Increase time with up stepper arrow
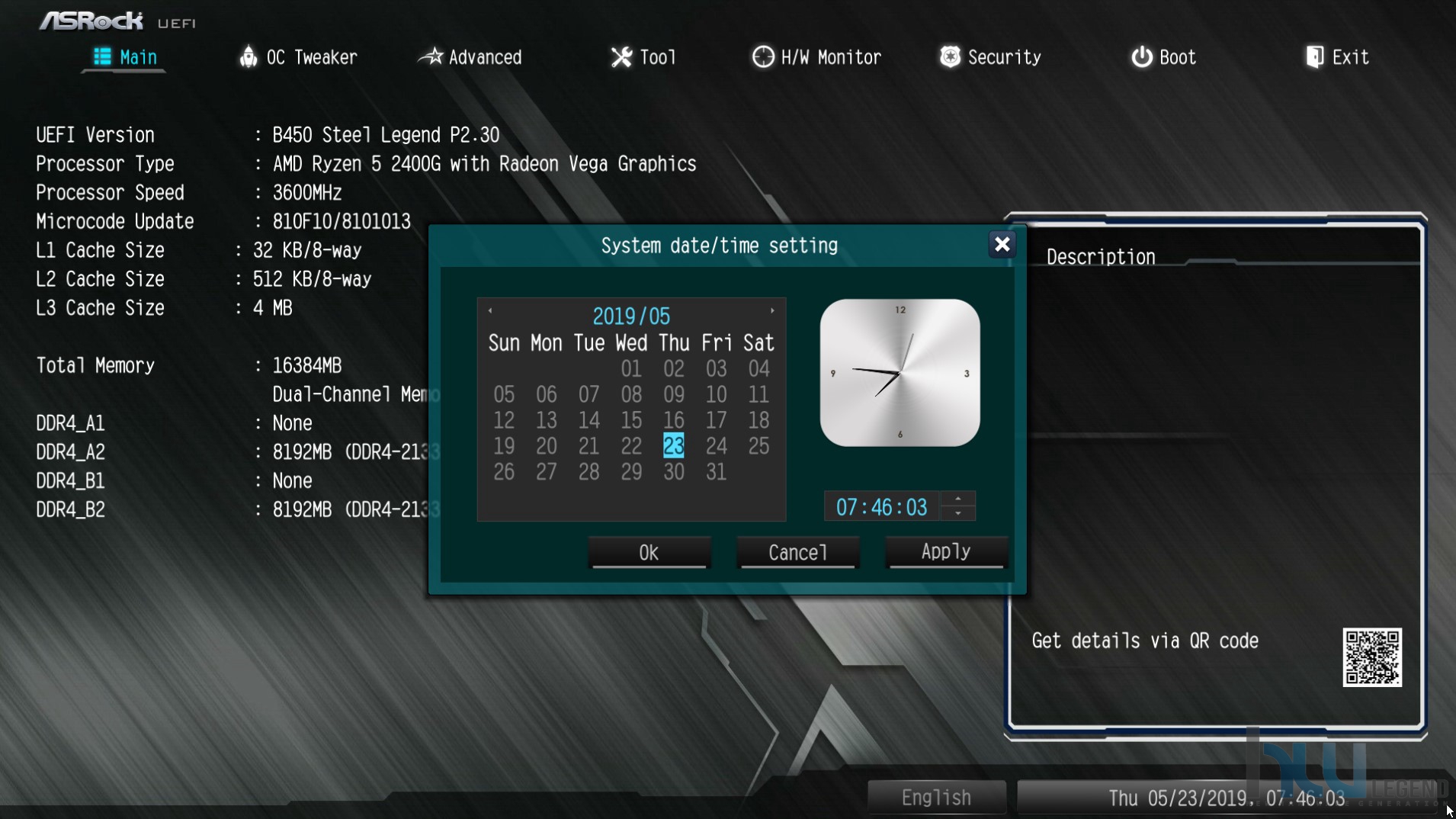Image resolution: width=1456 pixels, height=819 pixels. [958, 499]
